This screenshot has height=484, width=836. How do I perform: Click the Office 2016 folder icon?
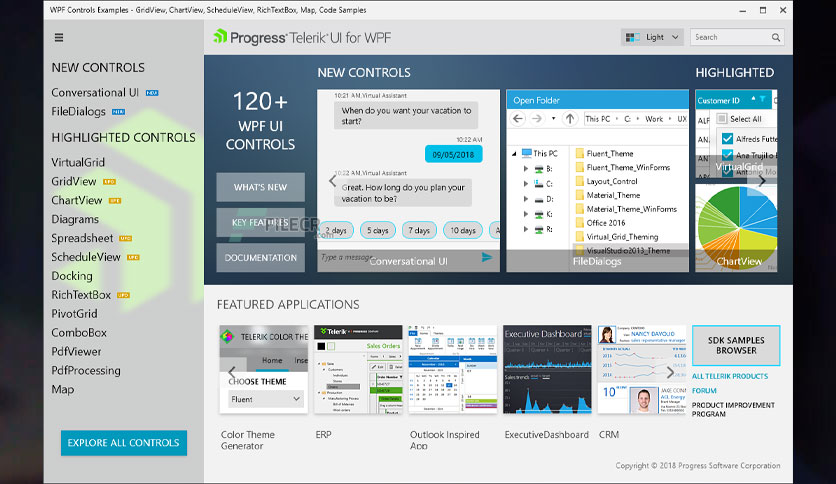[580, 223]
